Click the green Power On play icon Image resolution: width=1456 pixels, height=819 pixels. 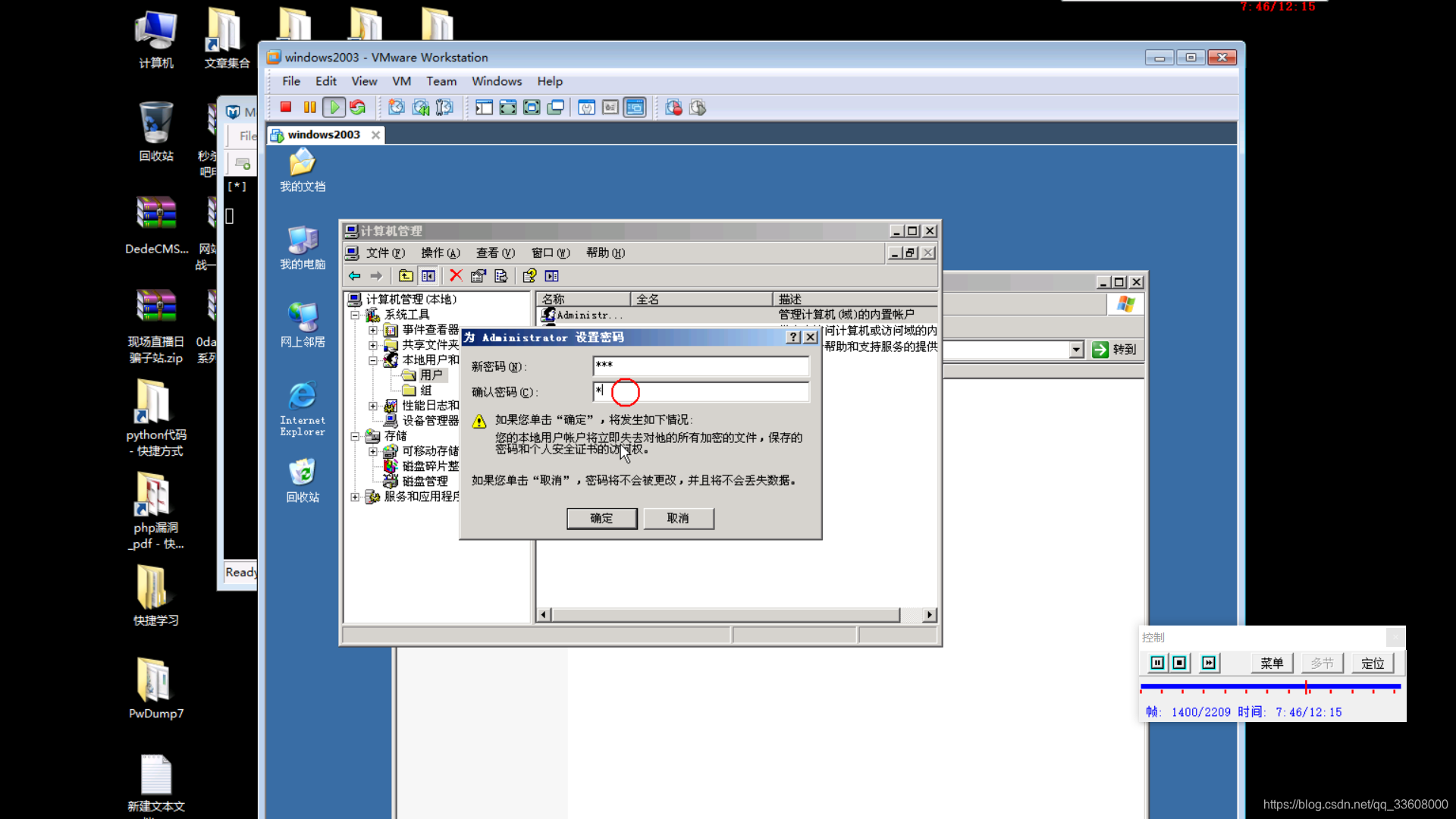(x=334, y=108)
